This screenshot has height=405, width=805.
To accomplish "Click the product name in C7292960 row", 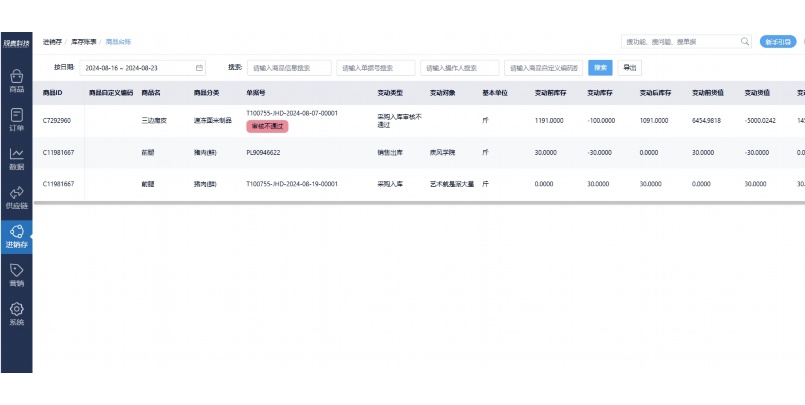I will click(154, 121).
